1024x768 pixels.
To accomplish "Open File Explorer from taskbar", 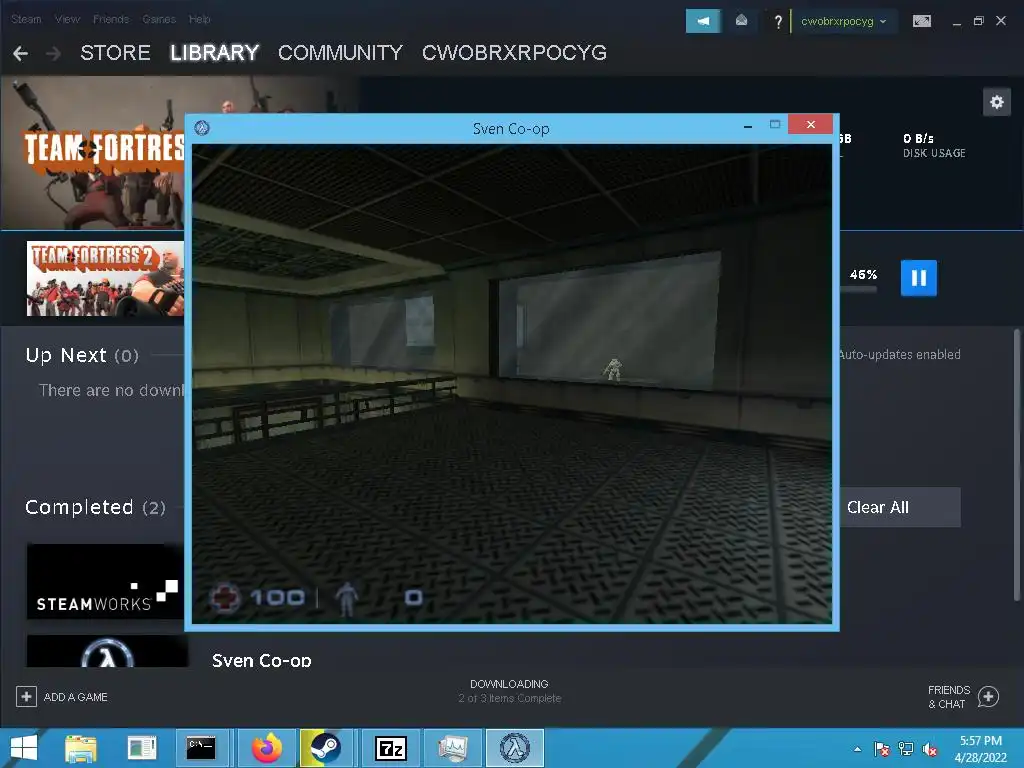I will [81, 748].
